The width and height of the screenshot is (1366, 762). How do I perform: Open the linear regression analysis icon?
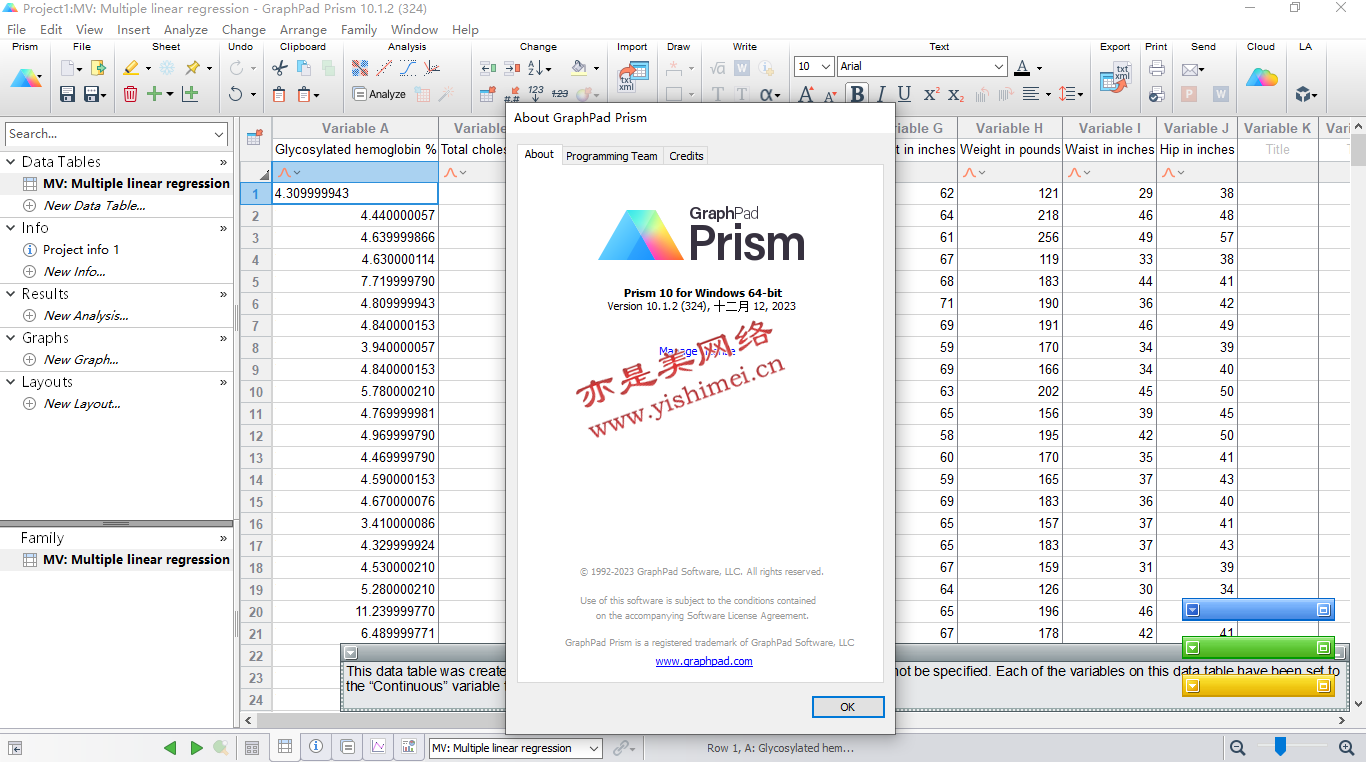(x=384, y=68)
